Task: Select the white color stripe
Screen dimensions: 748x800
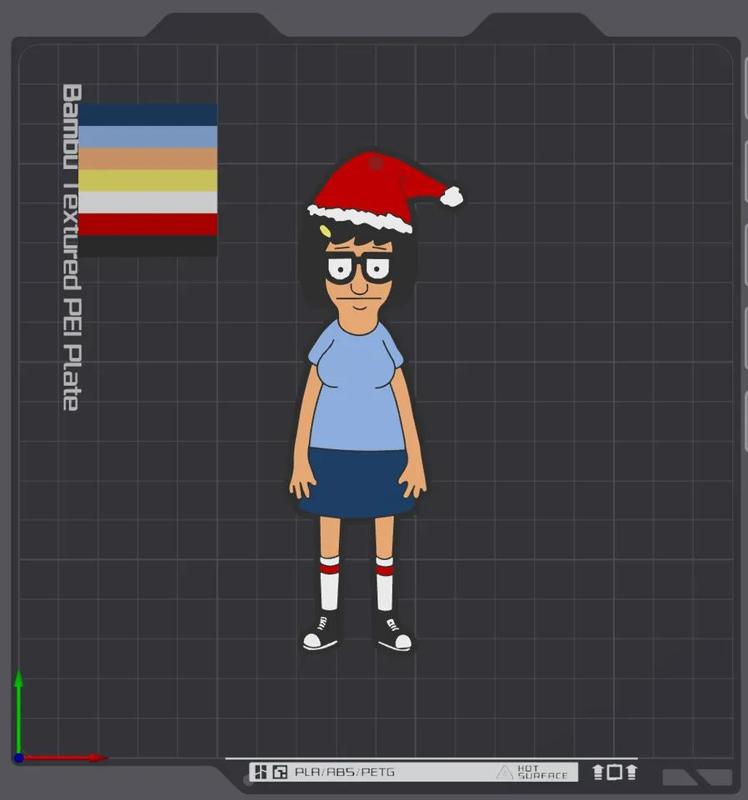Action: pyautogui.click(x=148, y=203)
